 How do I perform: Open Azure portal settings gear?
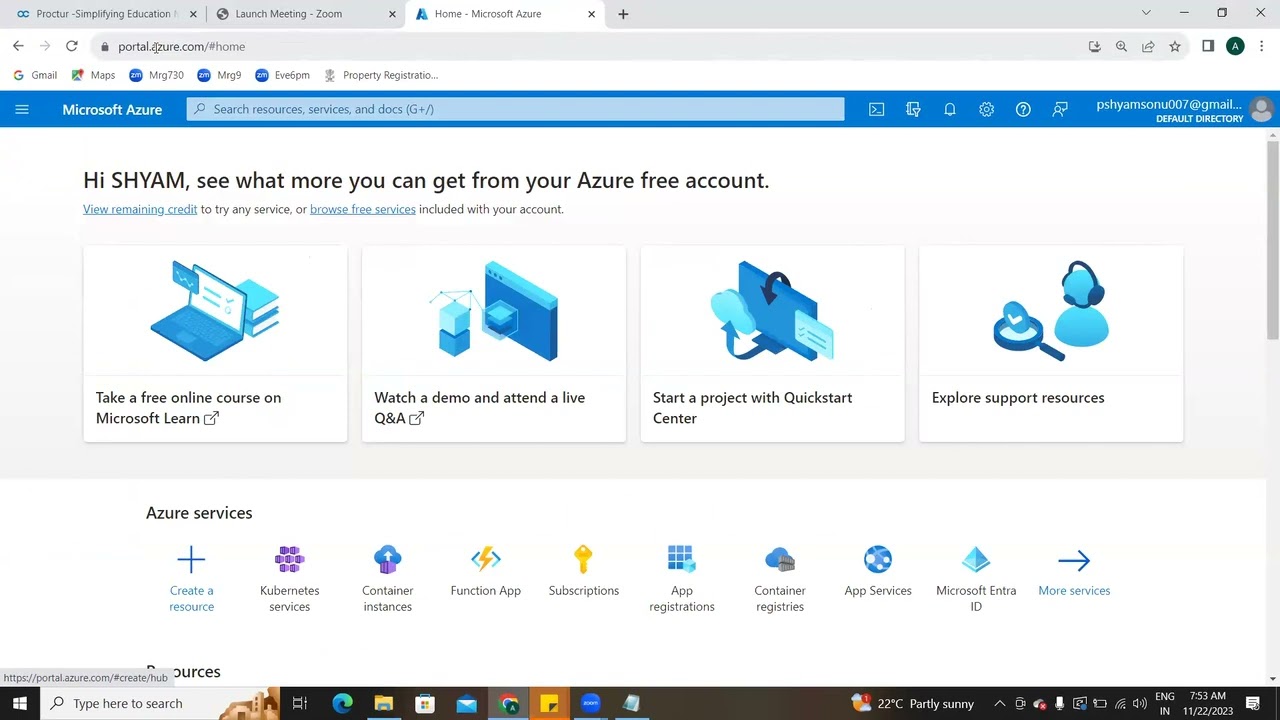click(x=986, y=109)
